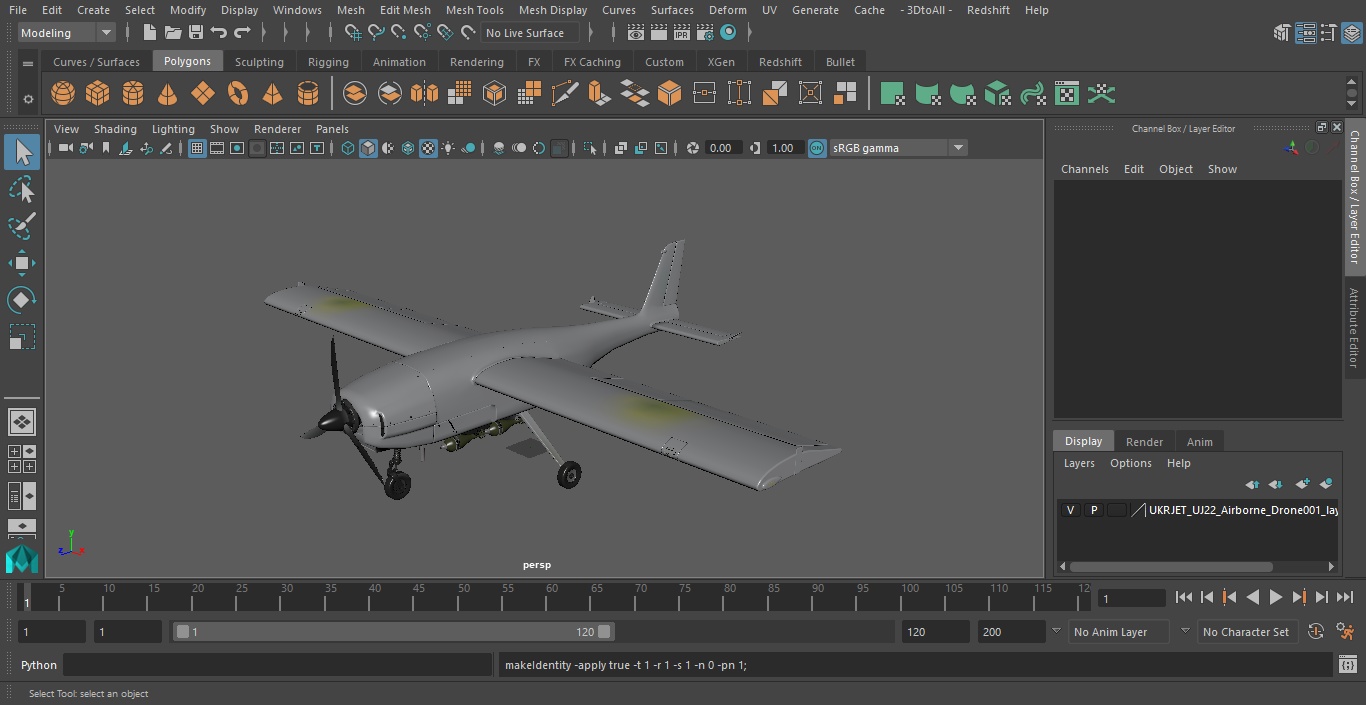Click the open scene folder icon
Screen dimensions: 1366x705
coord(173,33)
